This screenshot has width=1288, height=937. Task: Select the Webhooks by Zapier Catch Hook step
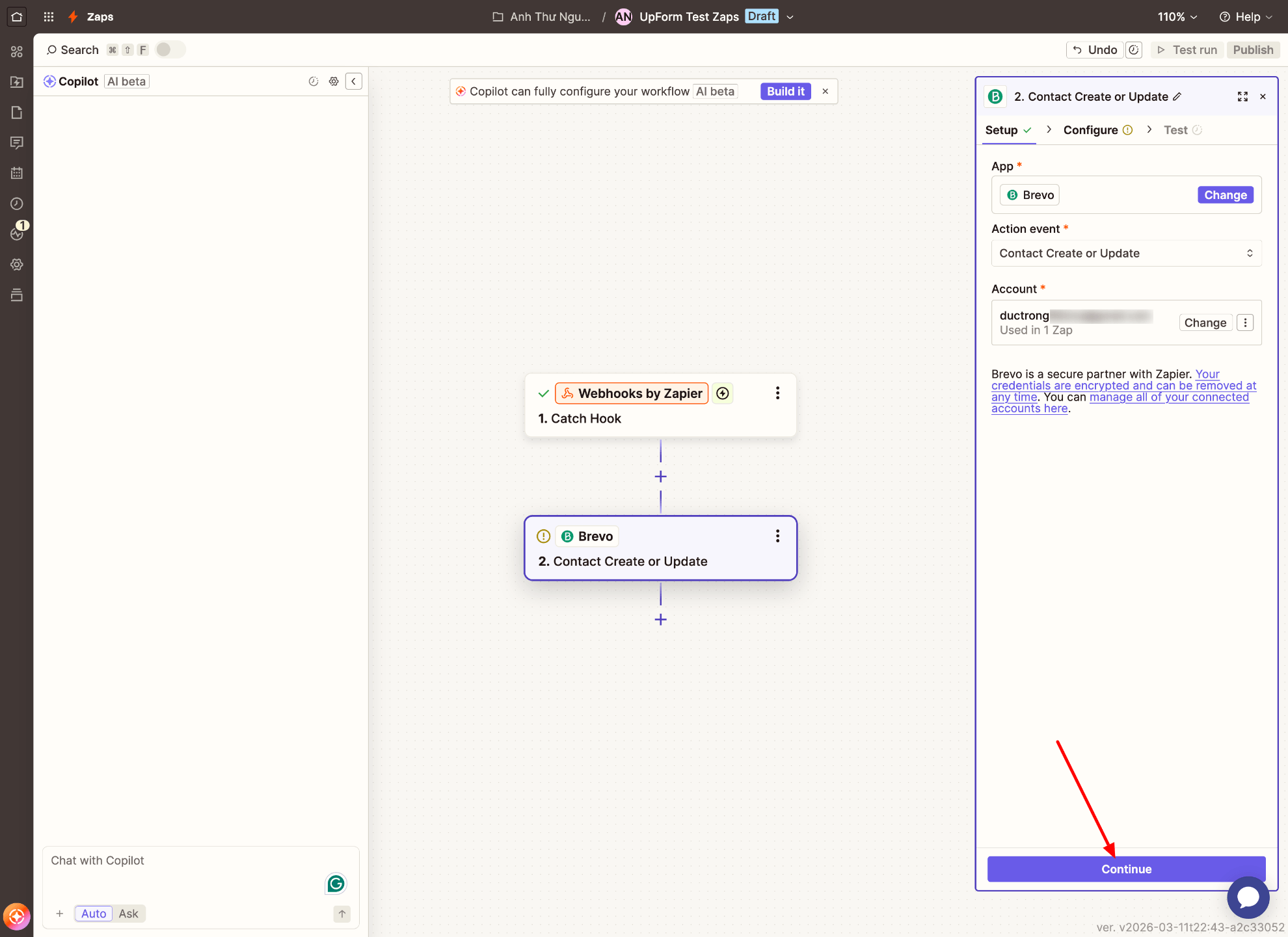point(660,405)
